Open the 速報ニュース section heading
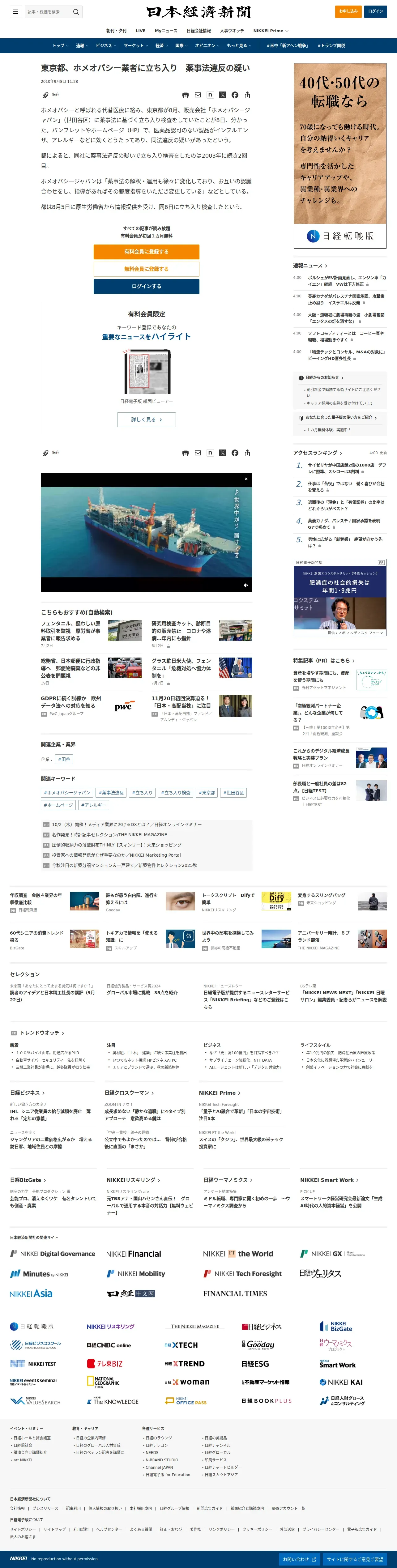Viewport: 397px width, 1568px height. pos(310,266)
